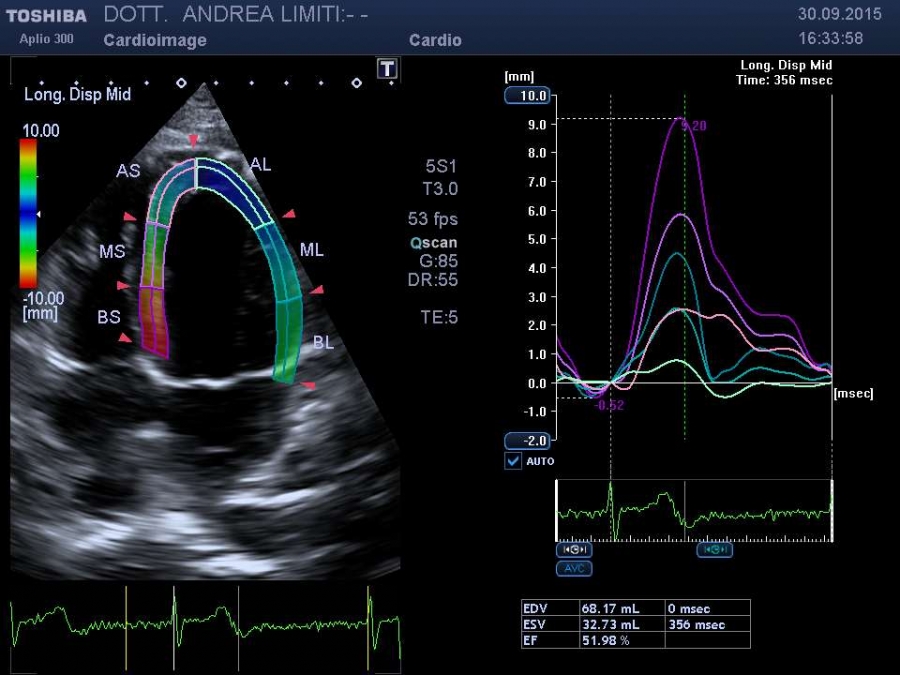Click the ECG strip below the displacement graph
Viewport: 900px width, 675px height.
tap(694, 511)
